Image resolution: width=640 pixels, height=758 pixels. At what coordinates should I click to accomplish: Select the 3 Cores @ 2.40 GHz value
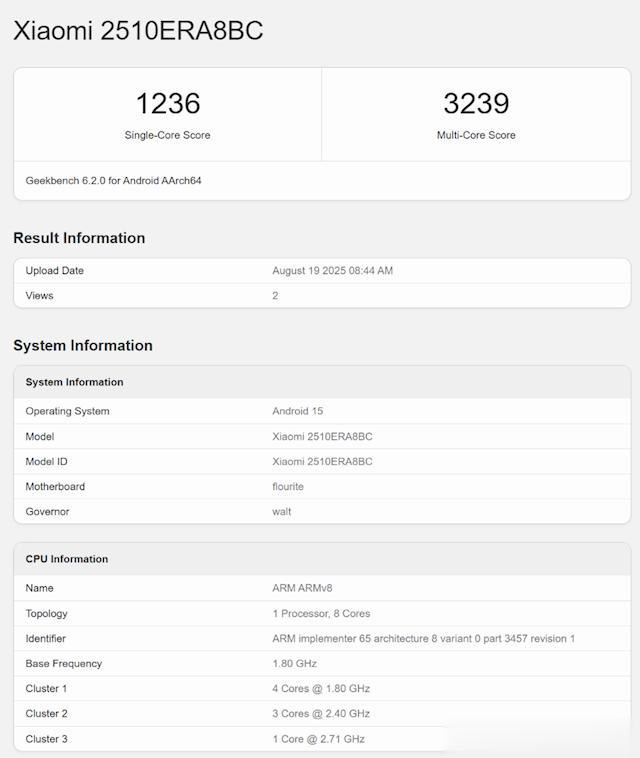[x=321, y=714]
